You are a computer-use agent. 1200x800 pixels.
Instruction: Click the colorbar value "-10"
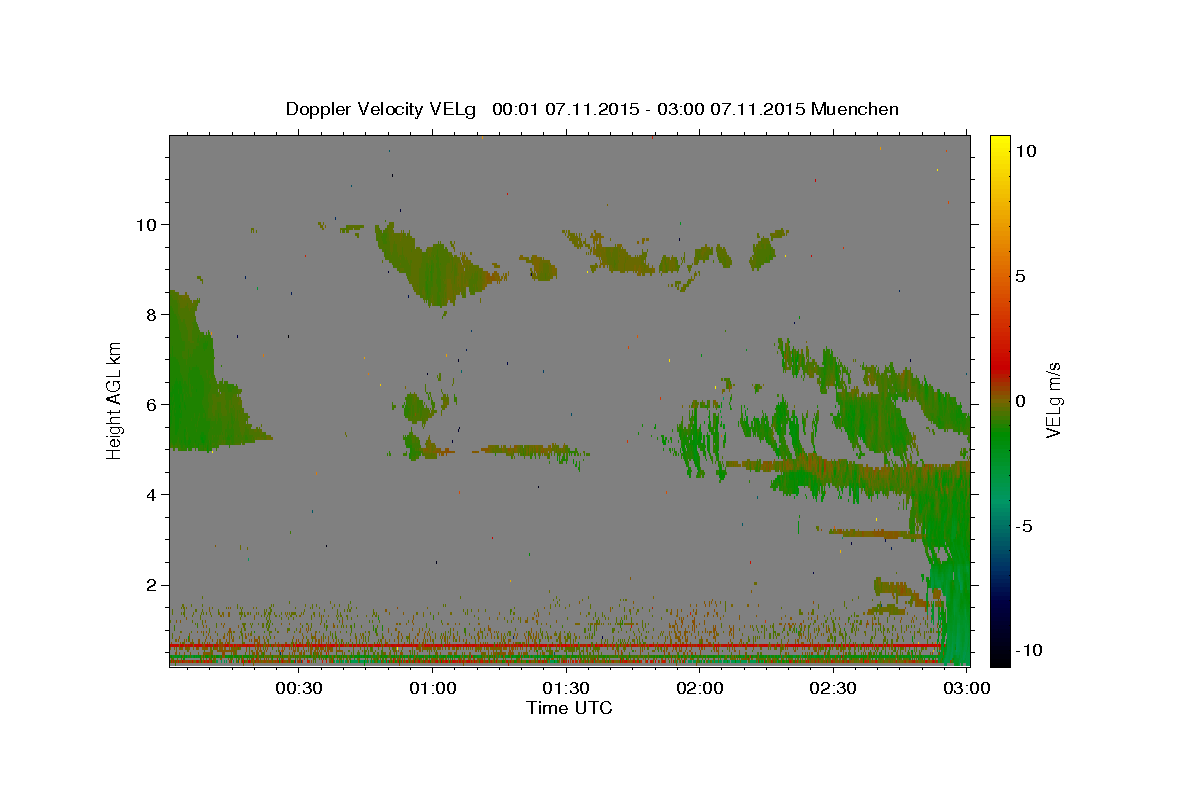[x=1027, y=650]
